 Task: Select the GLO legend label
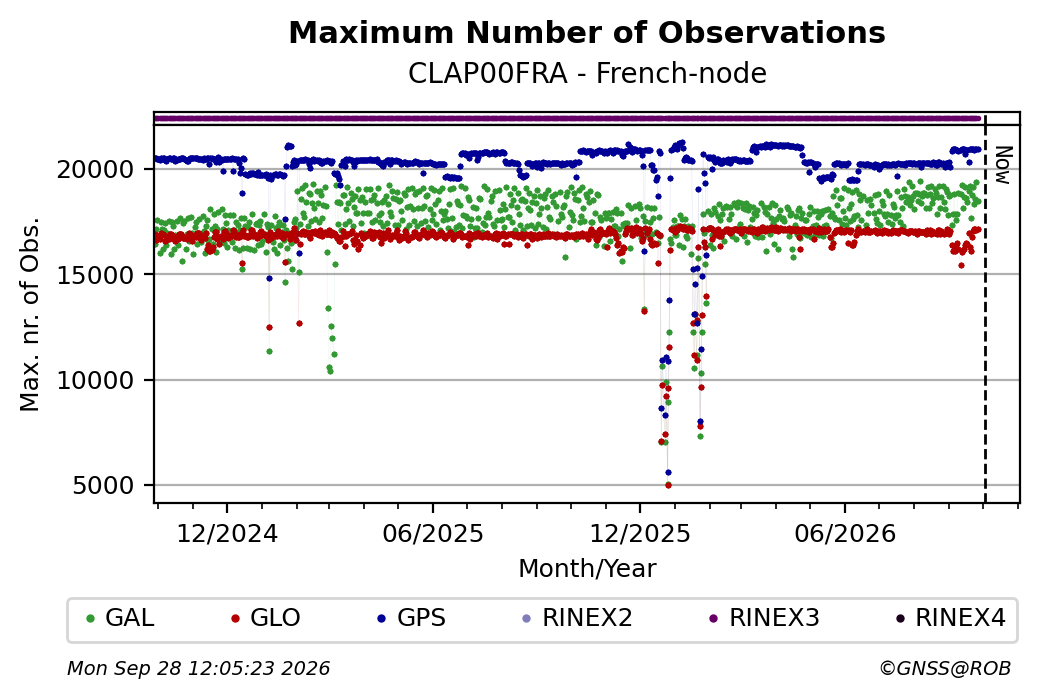[x=275, y=618]
